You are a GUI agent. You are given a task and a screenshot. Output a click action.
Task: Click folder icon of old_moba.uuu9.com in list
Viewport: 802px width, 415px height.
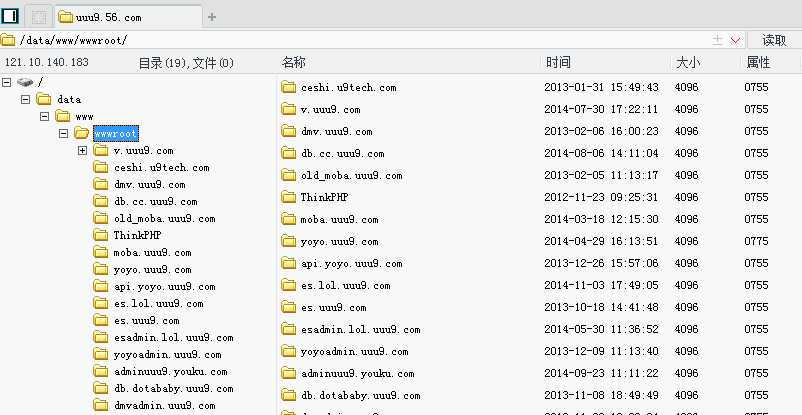tap(288, 175)
